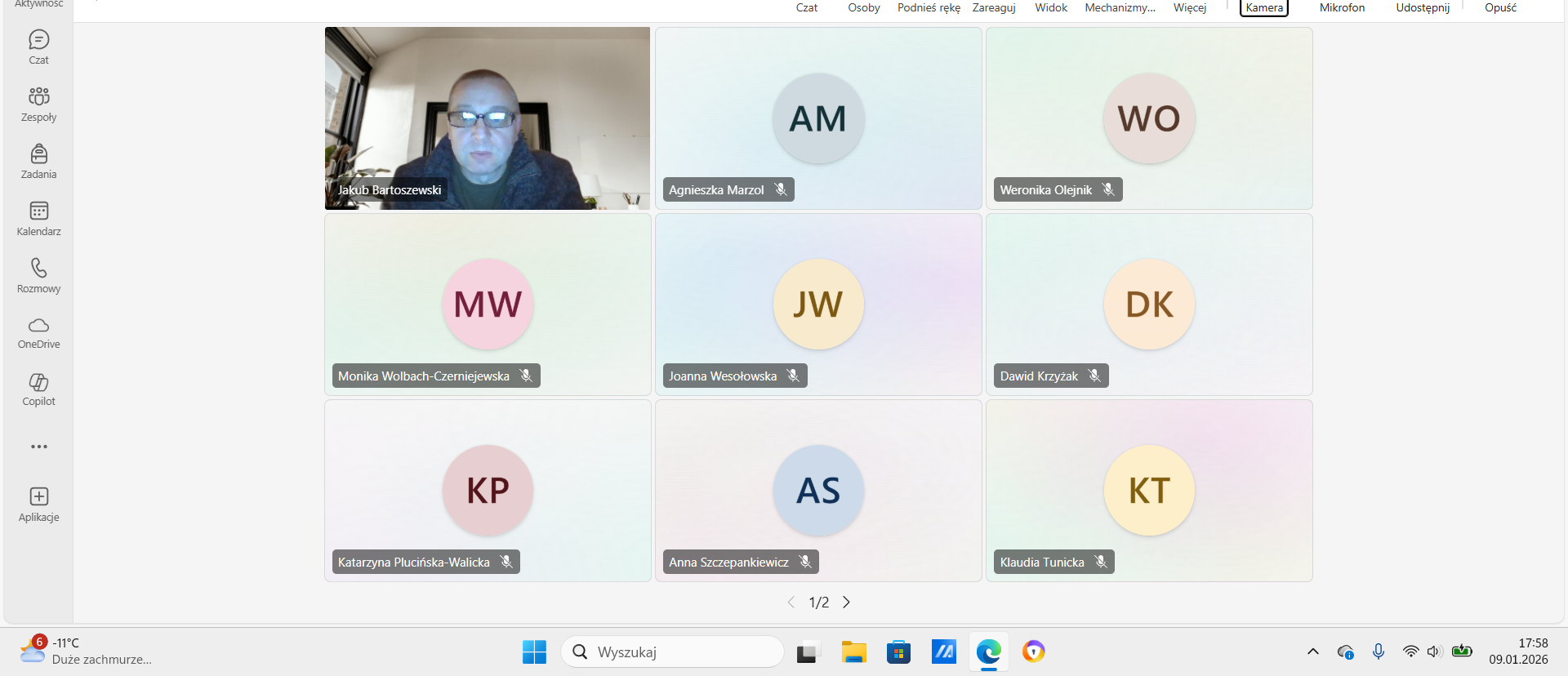Toggle the Mikrofon in meeting toolbar
The image size is (1568, 676).
(1342, 7)
